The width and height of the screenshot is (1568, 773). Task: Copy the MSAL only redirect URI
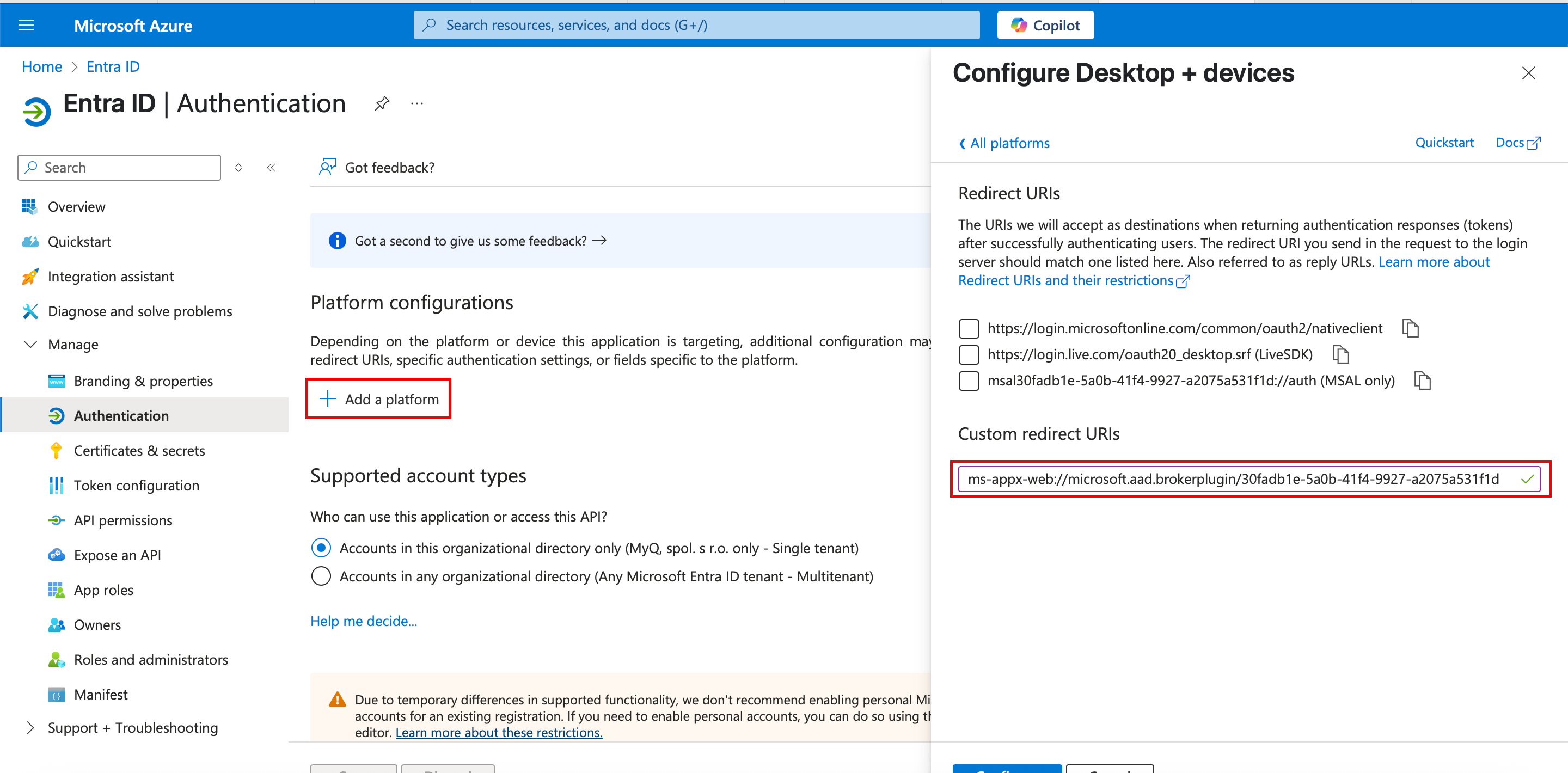tap(1422, 381)
